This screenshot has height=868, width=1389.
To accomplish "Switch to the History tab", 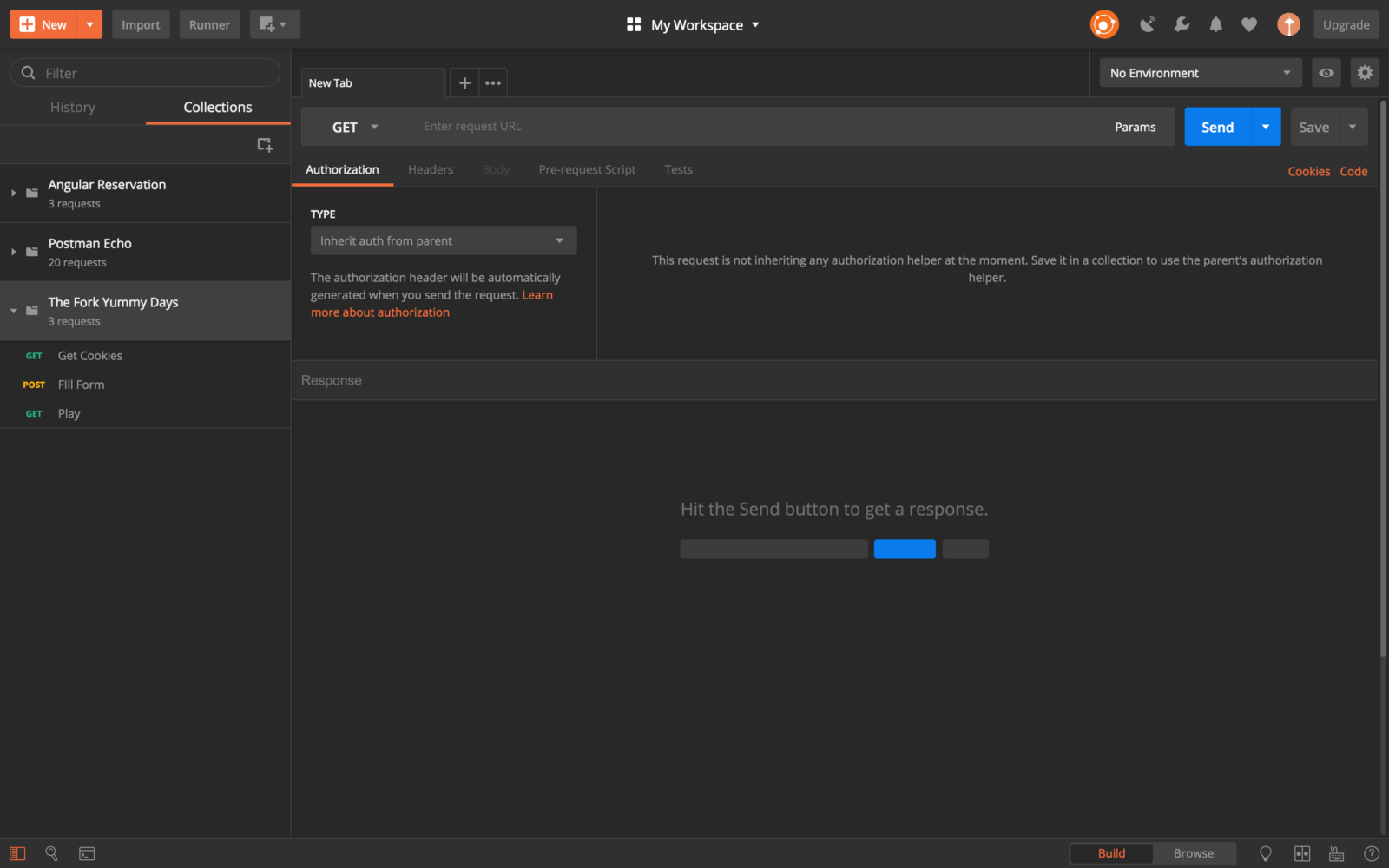I will tap(73, 107).
